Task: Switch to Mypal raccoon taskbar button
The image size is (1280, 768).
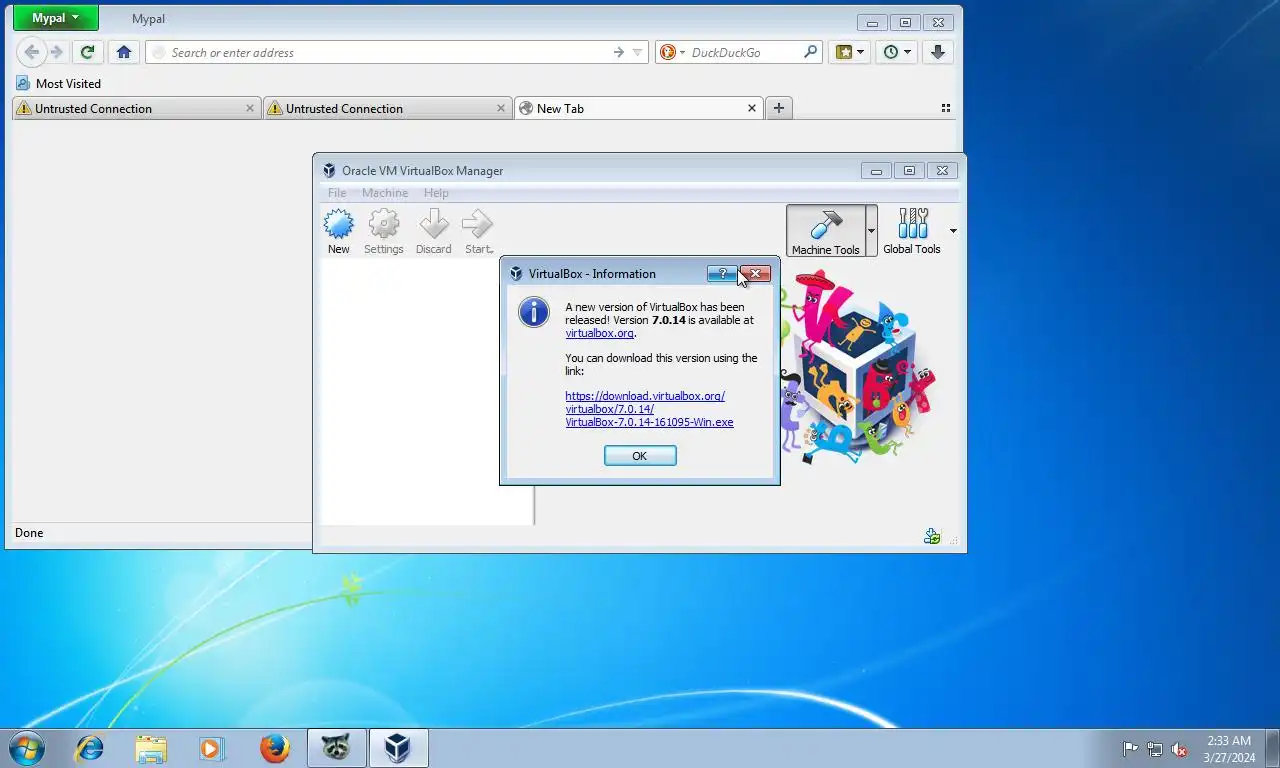Action: click(x=337, y=748)
